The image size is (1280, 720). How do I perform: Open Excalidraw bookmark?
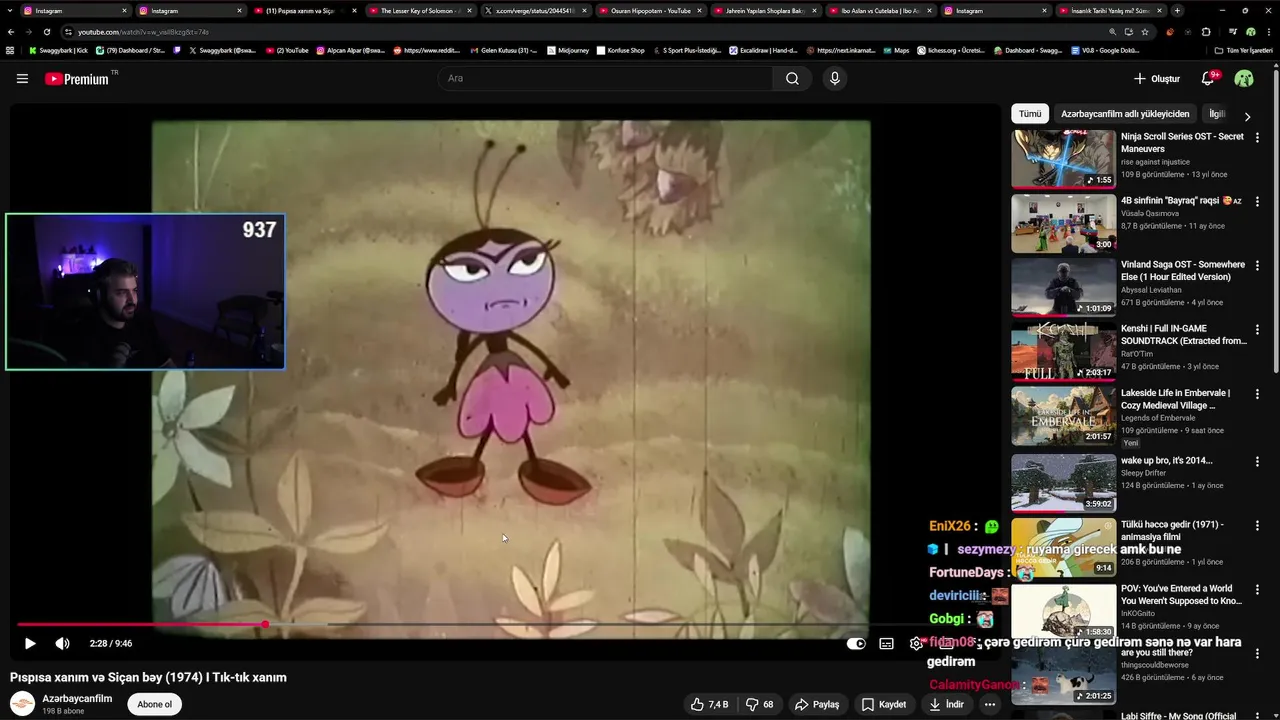tap(765, 50)
